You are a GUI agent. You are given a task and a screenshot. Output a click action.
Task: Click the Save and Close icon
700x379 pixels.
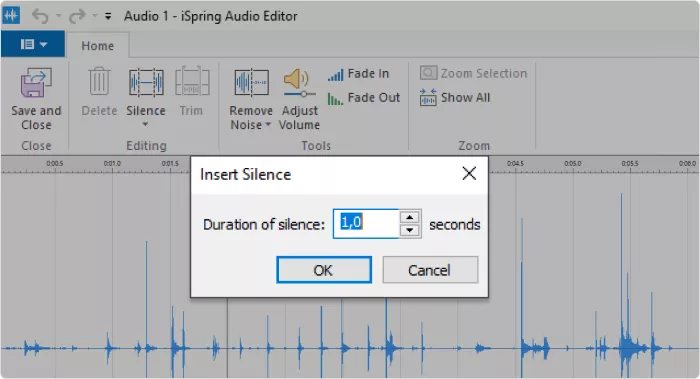(36, 83)
